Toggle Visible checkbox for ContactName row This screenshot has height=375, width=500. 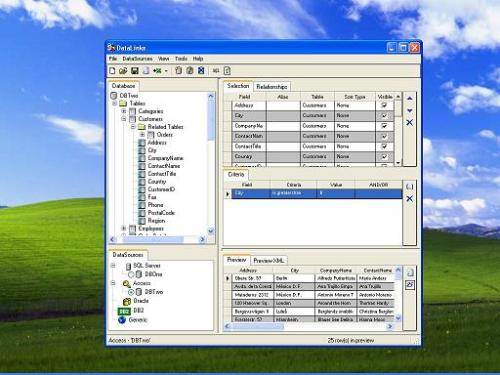click(384, 136)
